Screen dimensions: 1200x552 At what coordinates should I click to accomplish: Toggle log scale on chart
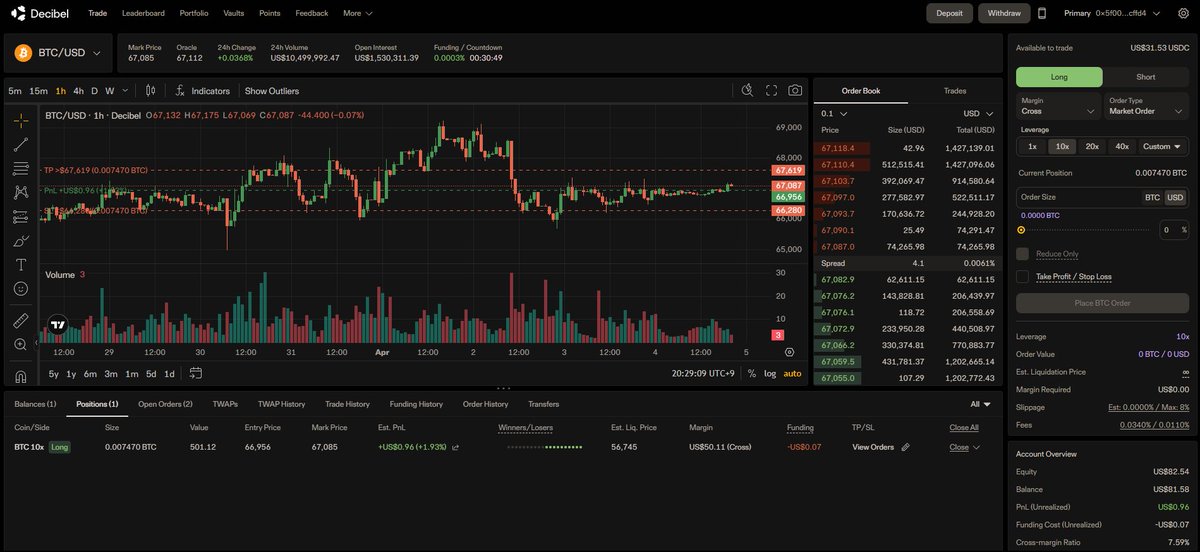769,373
